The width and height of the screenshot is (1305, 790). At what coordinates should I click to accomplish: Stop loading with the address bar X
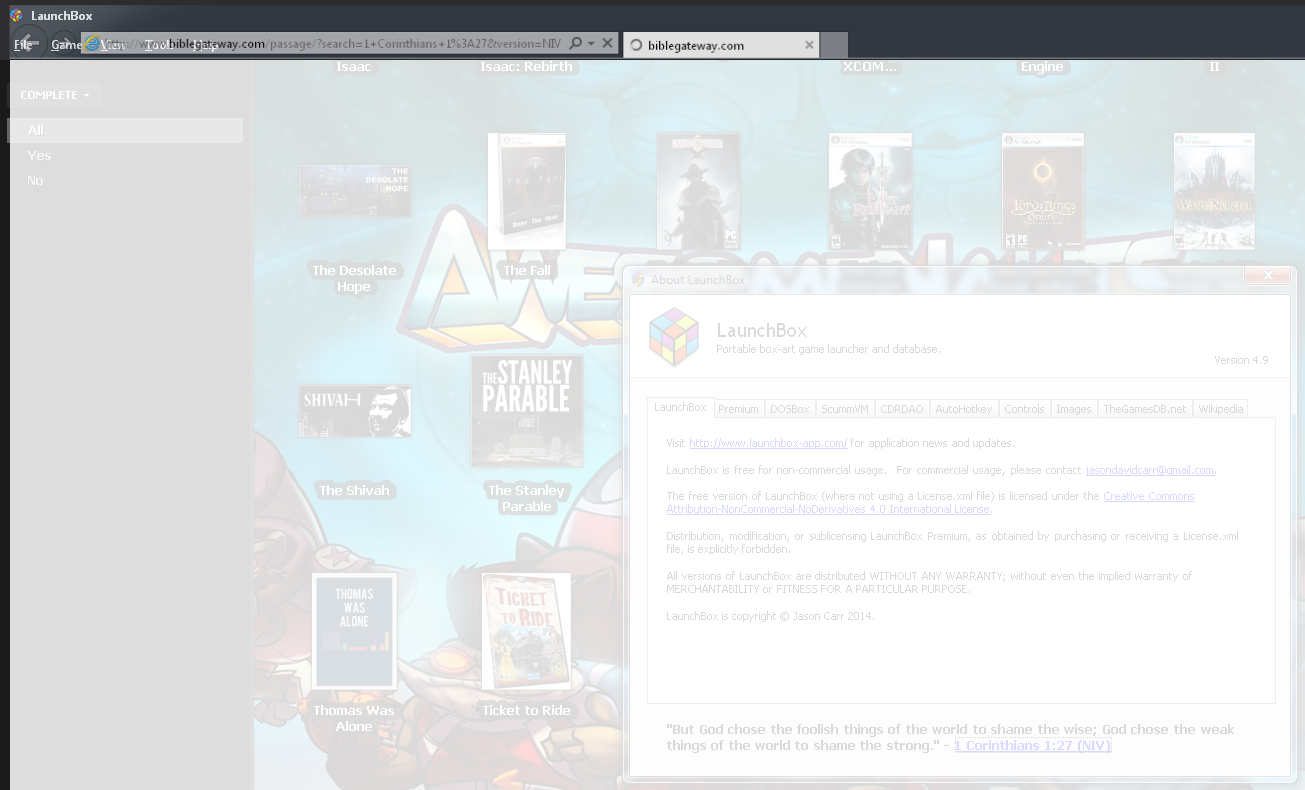click(607, 44)
